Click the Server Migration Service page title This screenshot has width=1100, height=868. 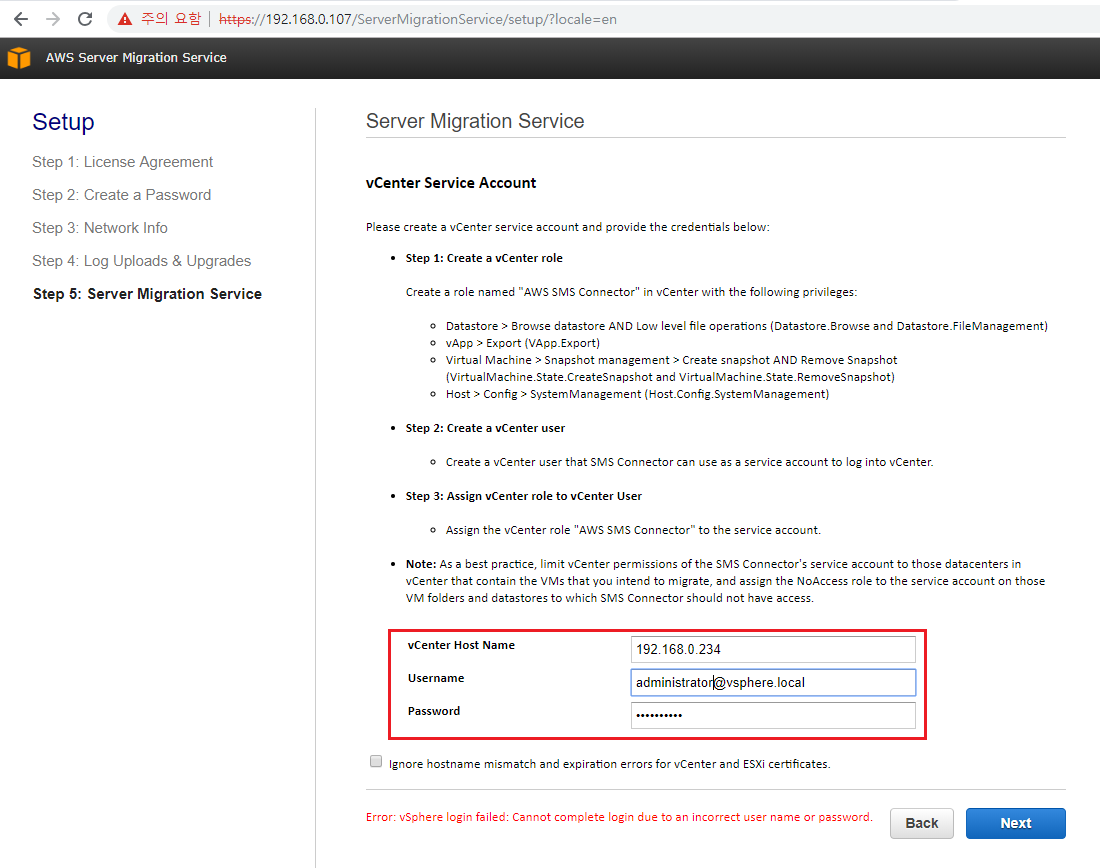pyautogui.click(x=475, y=121)
